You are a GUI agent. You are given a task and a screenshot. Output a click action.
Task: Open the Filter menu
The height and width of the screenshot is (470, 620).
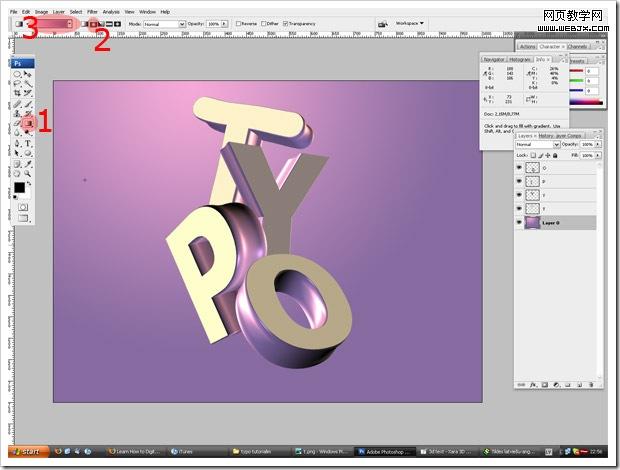pyautogui.click(x=92, y=12)
